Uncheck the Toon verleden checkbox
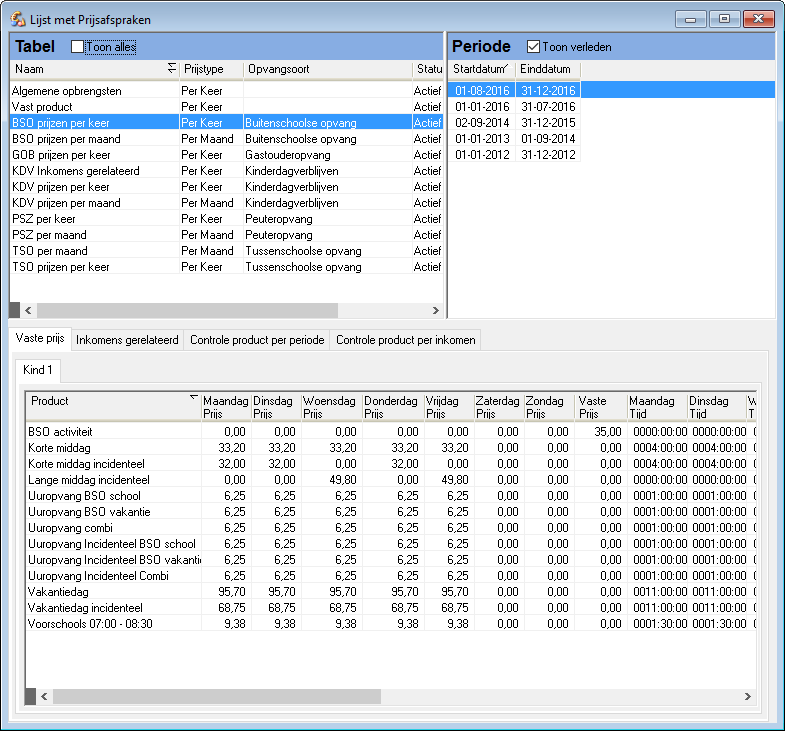 pyautogui.click(x=533, y=47)
